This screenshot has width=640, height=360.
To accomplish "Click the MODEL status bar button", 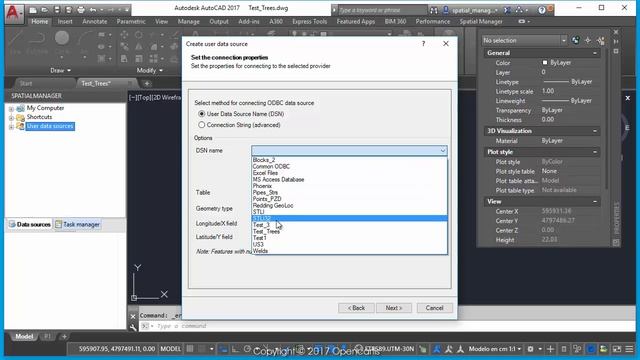I will pyautogui.click(x=170, y=349).
